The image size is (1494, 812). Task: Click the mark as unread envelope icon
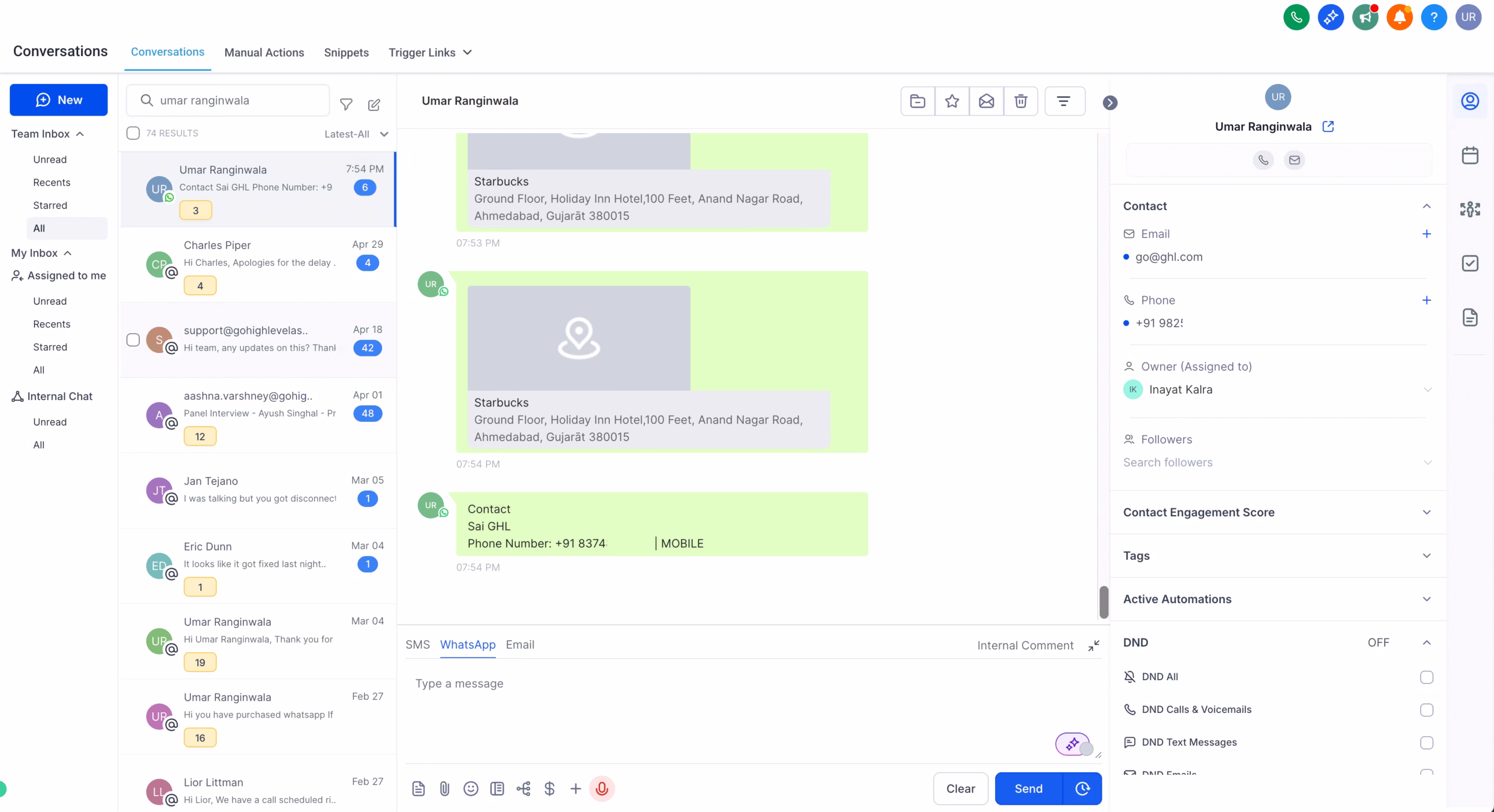coord(986,101)
